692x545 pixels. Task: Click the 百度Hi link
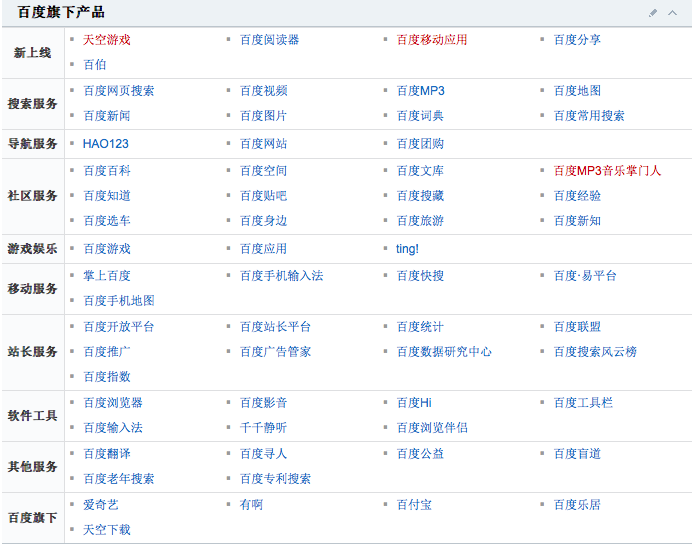click(414, 403)
